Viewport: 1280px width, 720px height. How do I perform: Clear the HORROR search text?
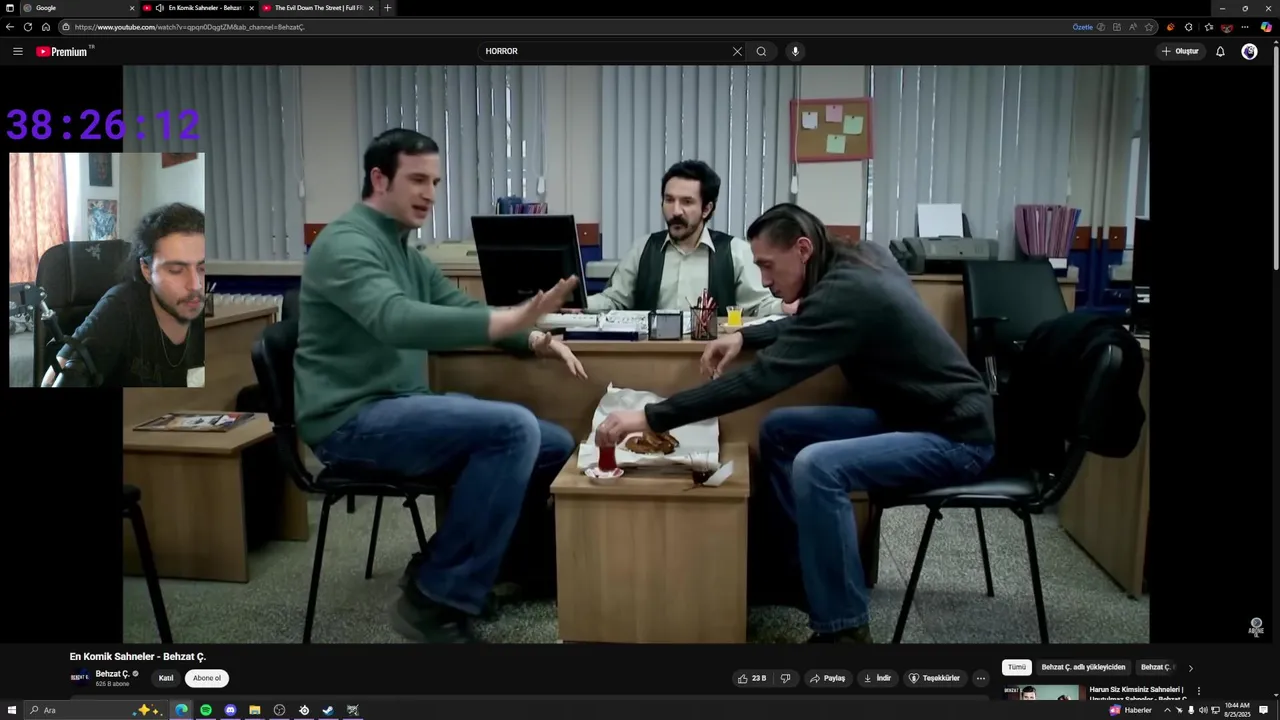(737, 51)
